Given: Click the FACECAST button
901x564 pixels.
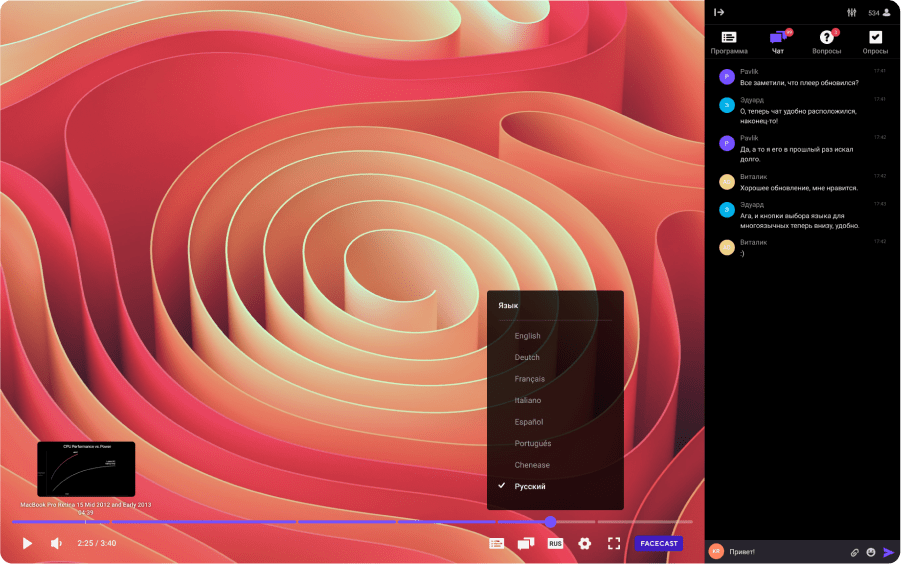Looking at the screenshot, I should 659,543.
